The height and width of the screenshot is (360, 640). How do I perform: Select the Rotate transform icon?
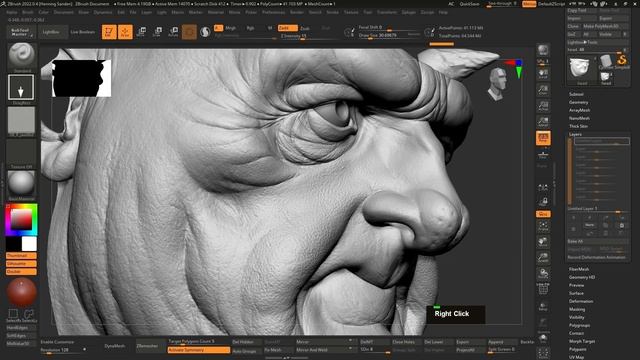pos(173,32)
